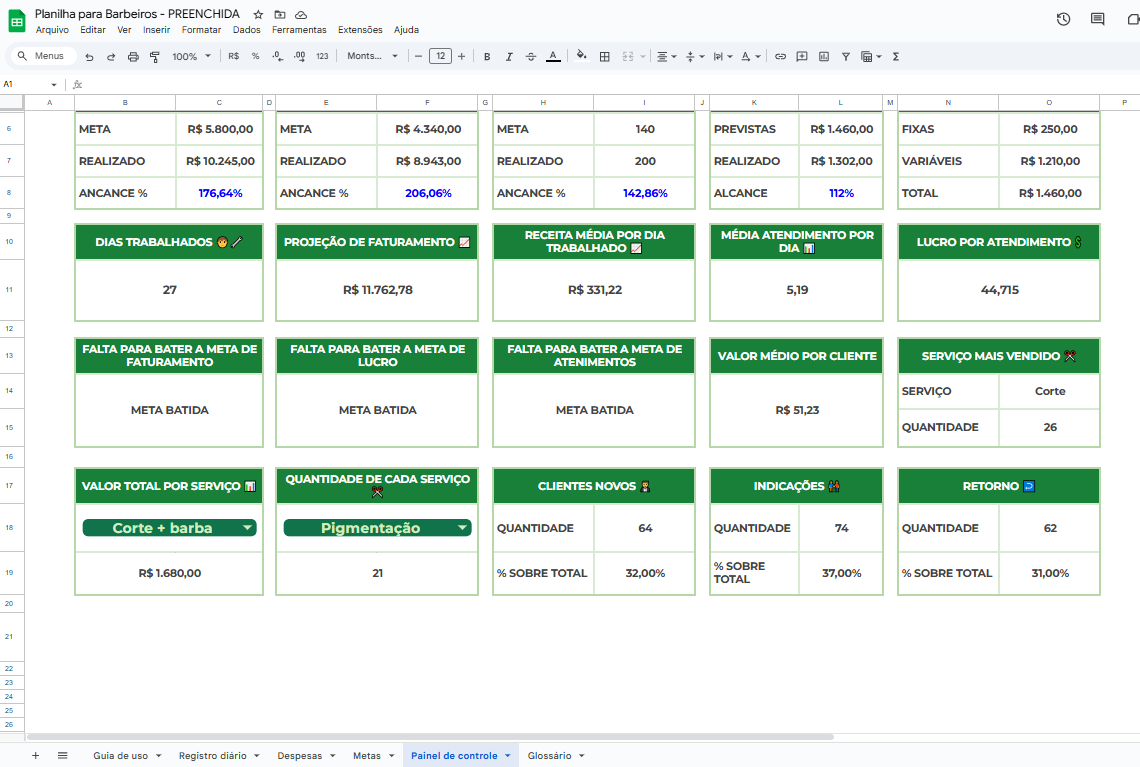Image resolution: width=1140 pixels, height=767 pixels.
Task: Open the fill color picker
Action: pos(582,57)
